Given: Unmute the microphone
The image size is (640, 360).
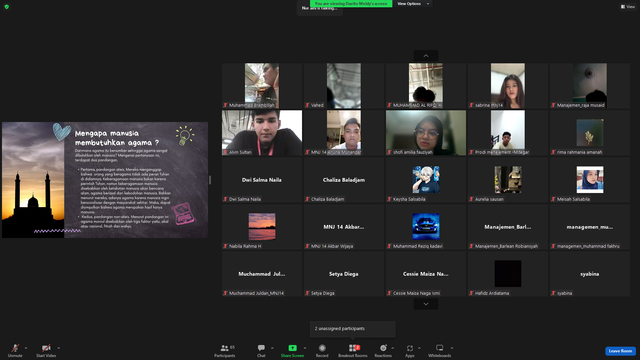Looking at the screenshot, I should (15, 350).
